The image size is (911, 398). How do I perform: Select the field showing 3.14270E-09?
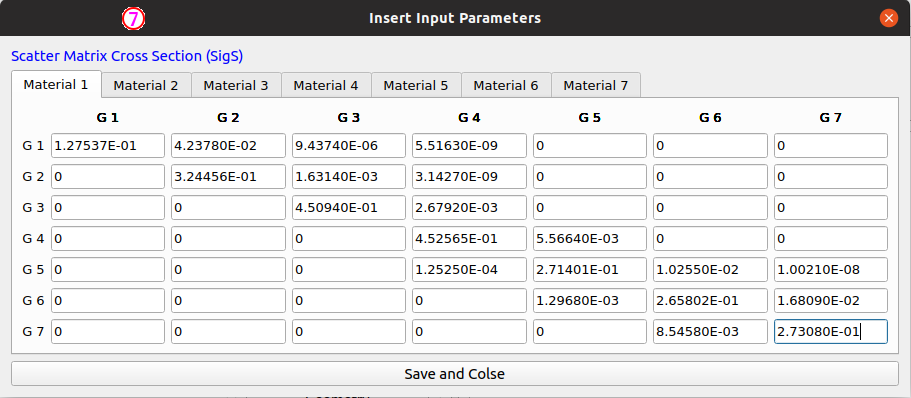[469, 177]
